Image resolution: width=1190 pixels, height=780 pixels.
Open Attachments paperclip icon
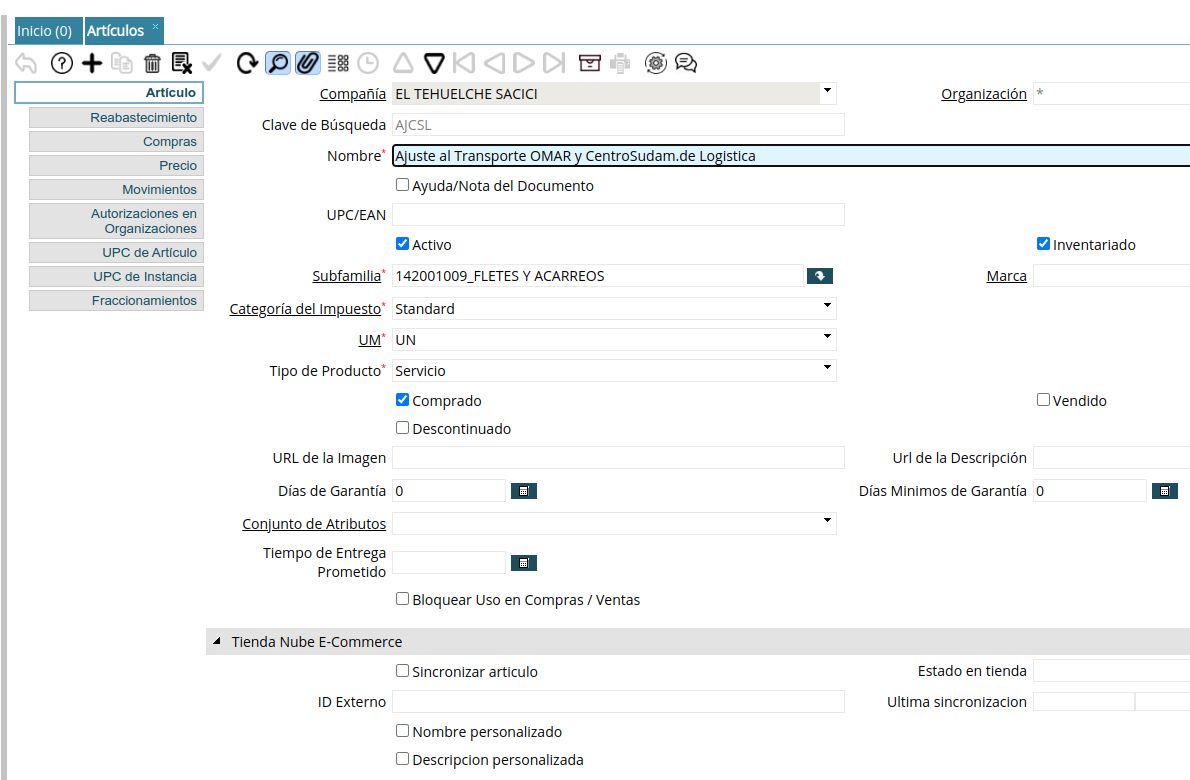[x=307, y=63]
